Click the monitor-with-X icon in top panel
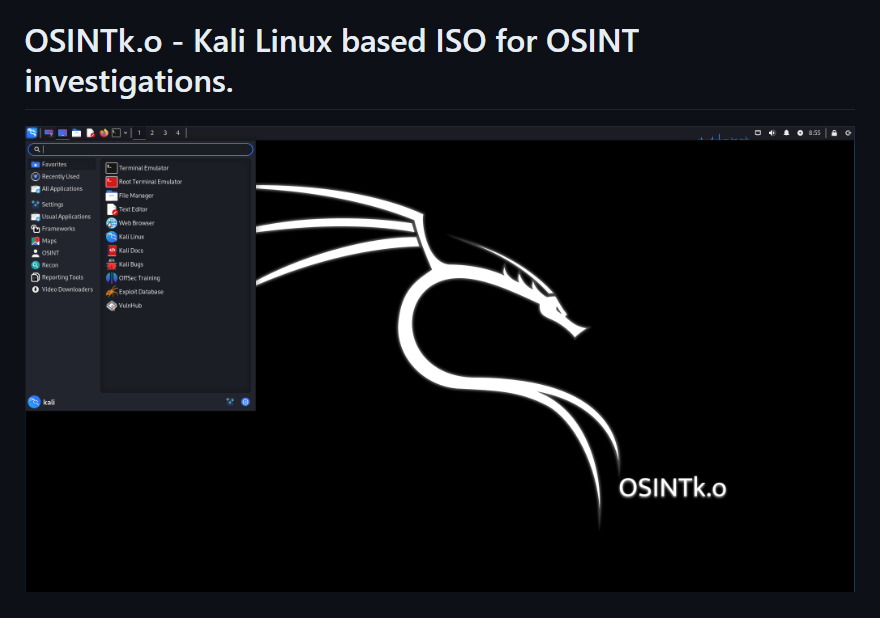This screenshot has width=880, height=618. click(x=49, y=133)
